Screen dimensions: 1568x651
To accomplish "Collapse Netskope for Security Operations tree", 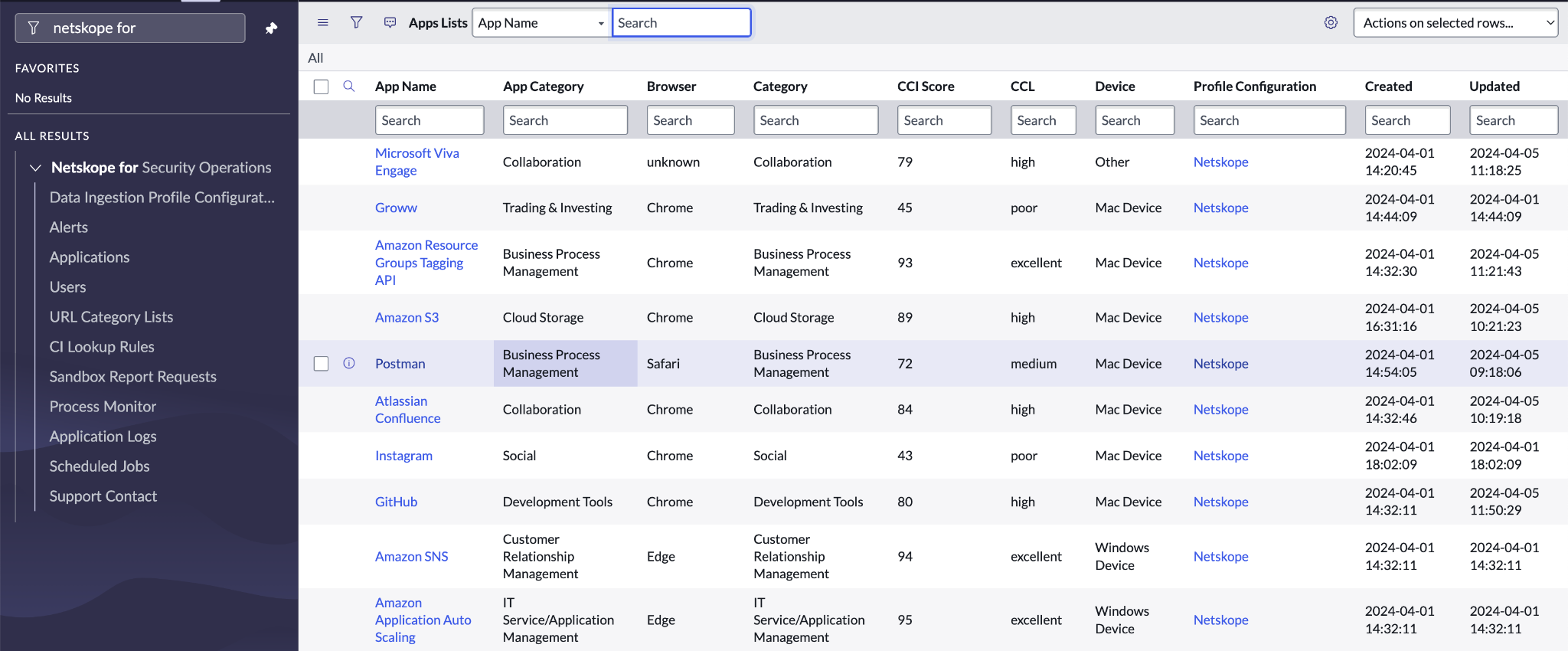I will pos(35,168).
